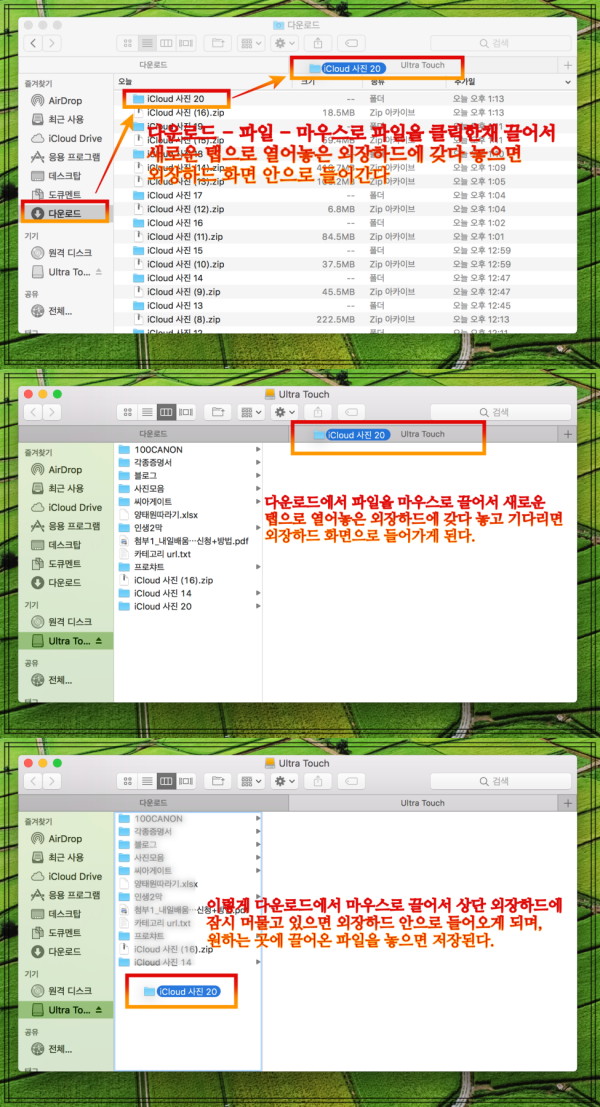Open gear action menu in top 다운로드 window
The height and width of the screenshot is (1107, 600).
(x=286, y=43)
